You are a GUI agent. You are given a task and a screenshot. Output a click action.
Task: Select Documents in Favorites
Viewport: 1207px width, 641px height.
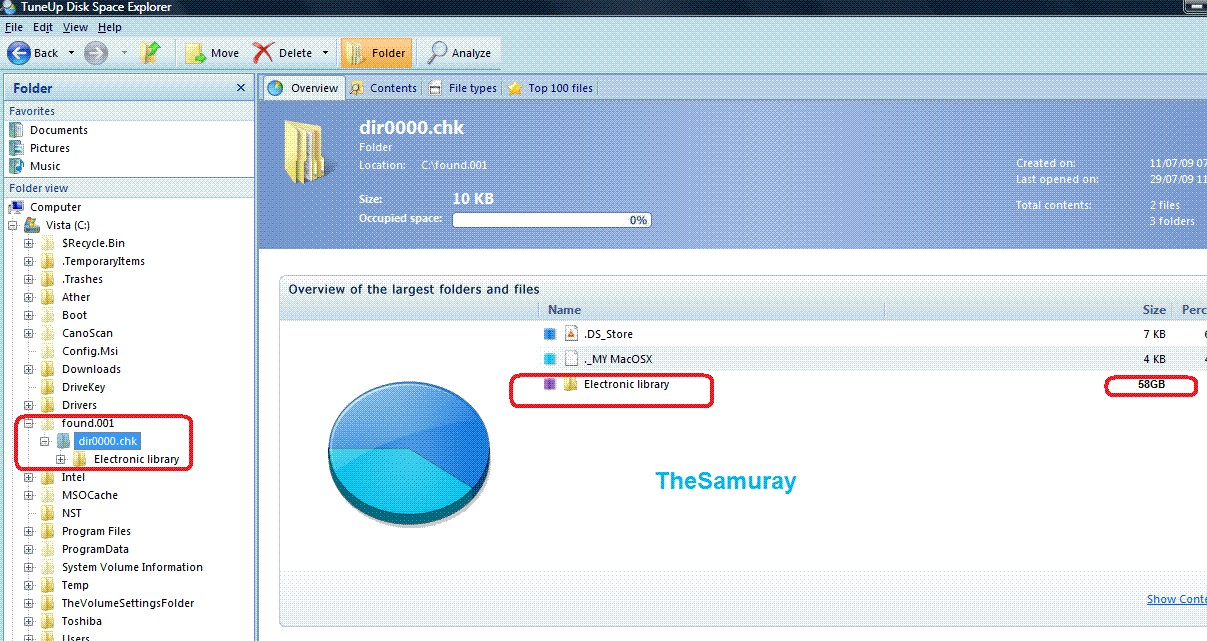coord(58,130)
